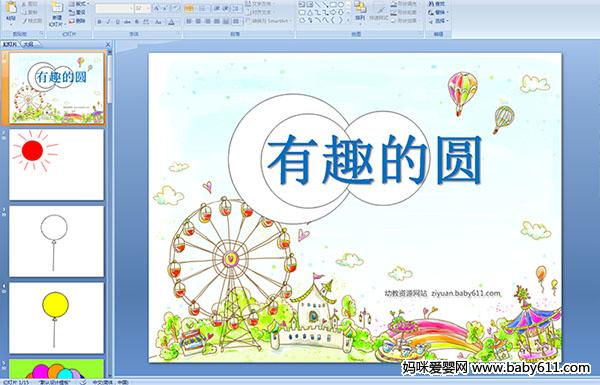The image size is (600, 385).
Task: Select the Slides tab in left pane
Action: 9,44
